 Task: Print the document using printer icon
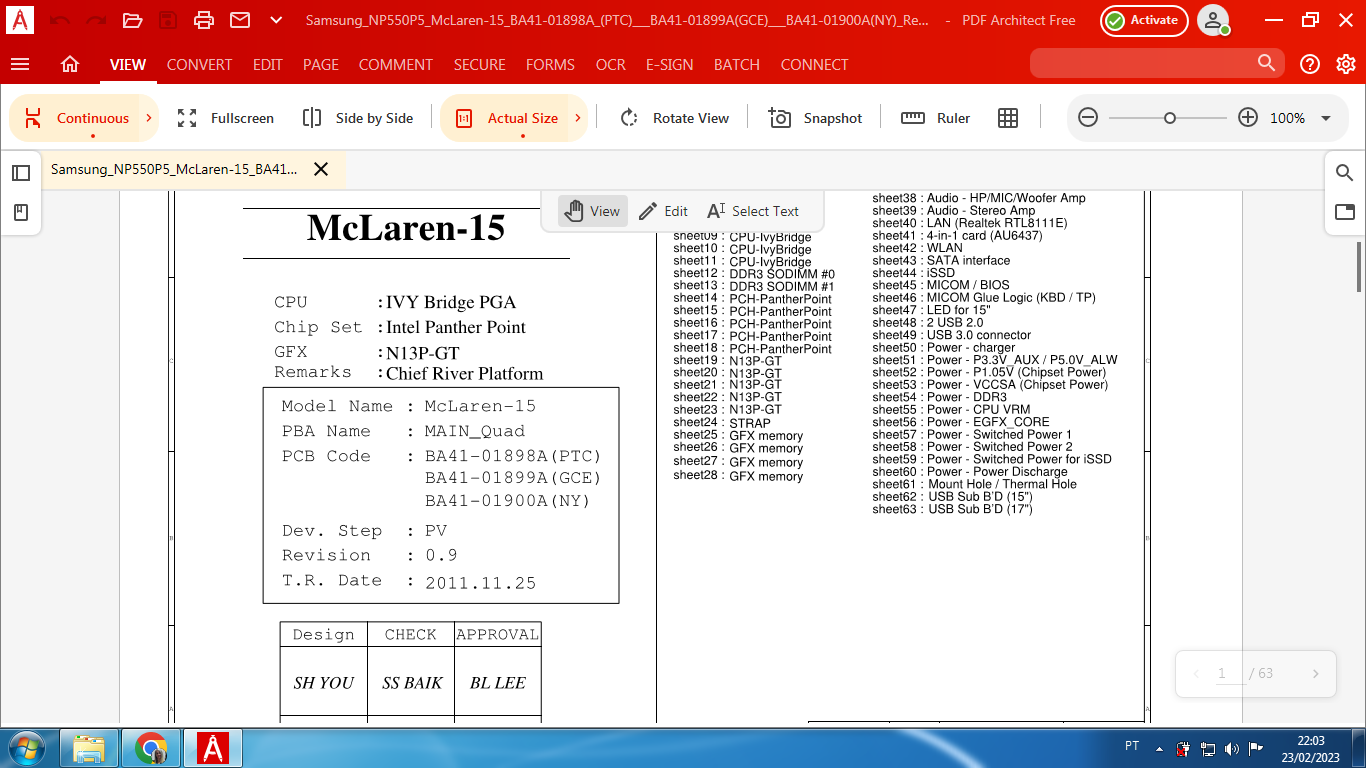tap(204, 20)
